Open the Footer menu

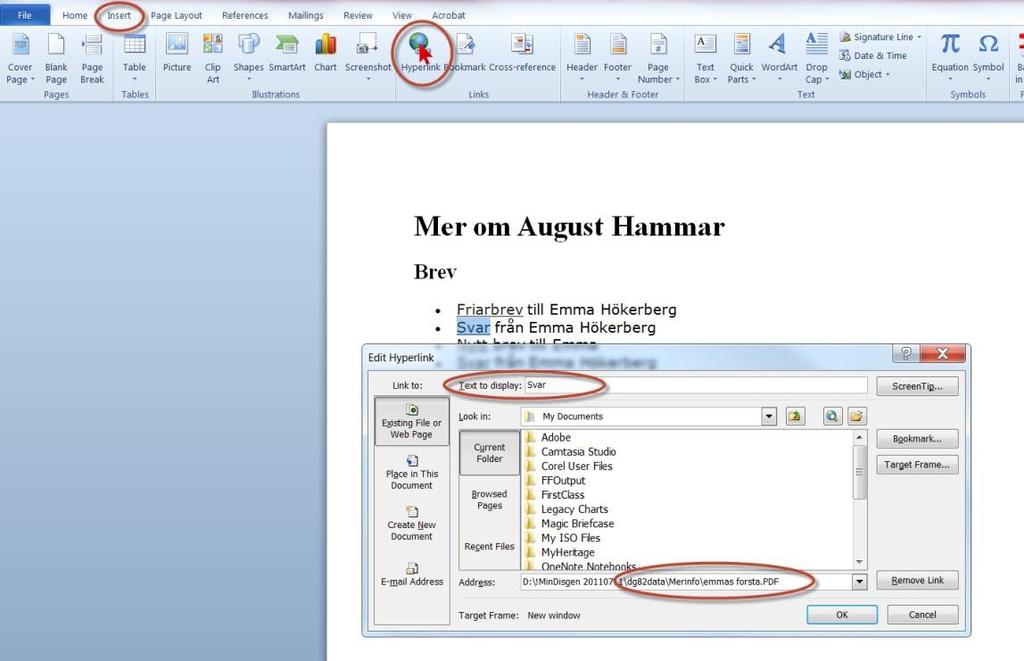pos(618,57)
